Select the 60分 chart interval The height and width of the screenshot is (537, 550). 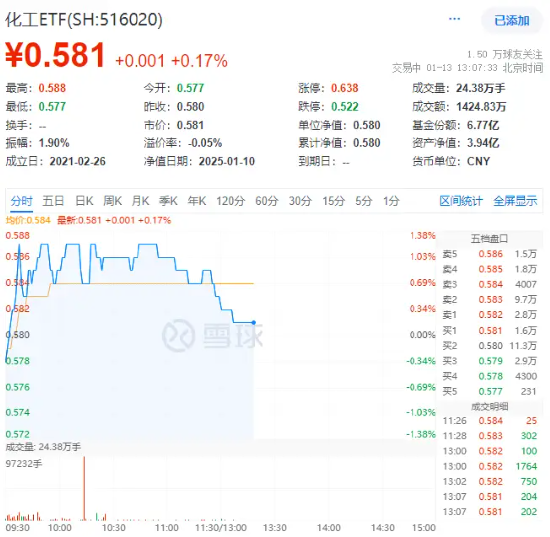(267, 201)
